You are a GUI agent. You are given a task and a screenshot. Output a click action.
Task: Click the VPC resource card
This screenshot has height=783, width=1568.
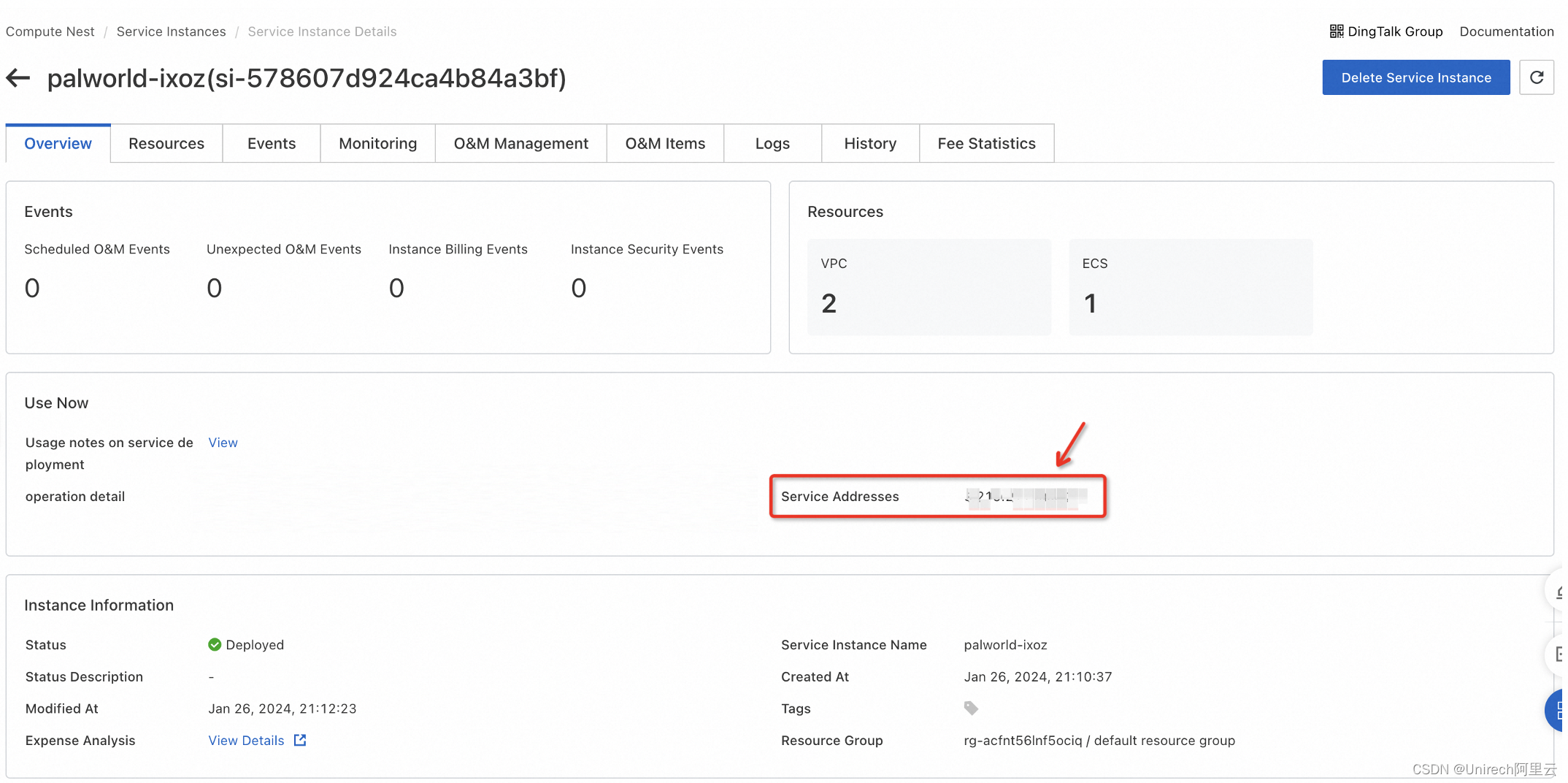coord(929,287)
